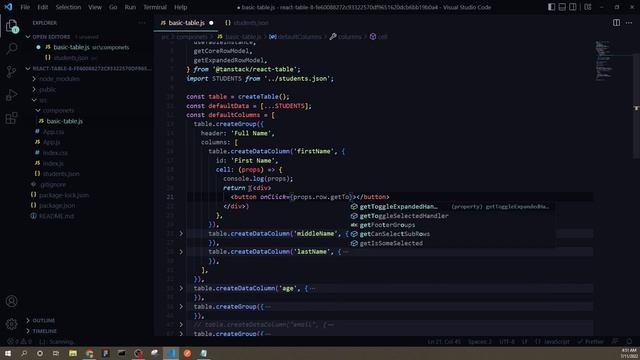This screenshot has height=360, width=640.
Task: Open the Extensions view
Action: tap(12, 118)
